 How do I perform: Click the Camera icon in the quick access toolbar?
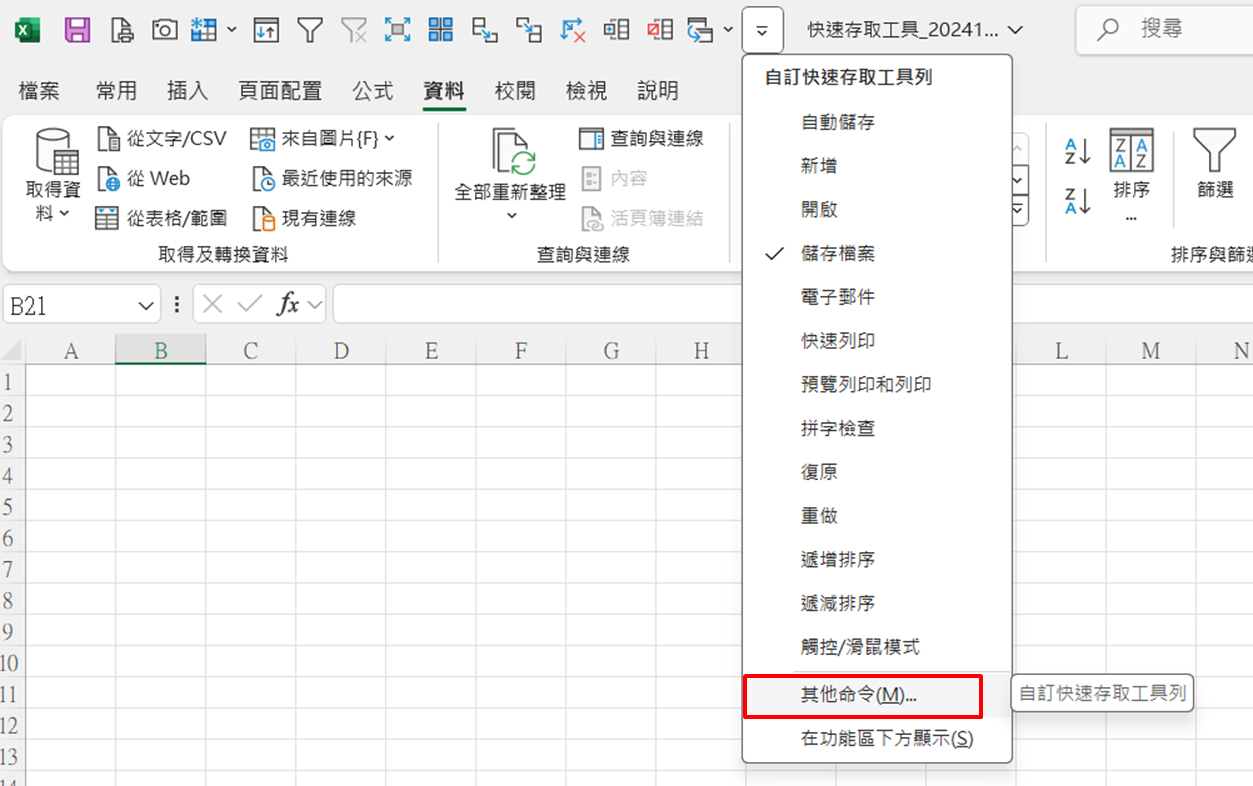(x=164, y=30)
